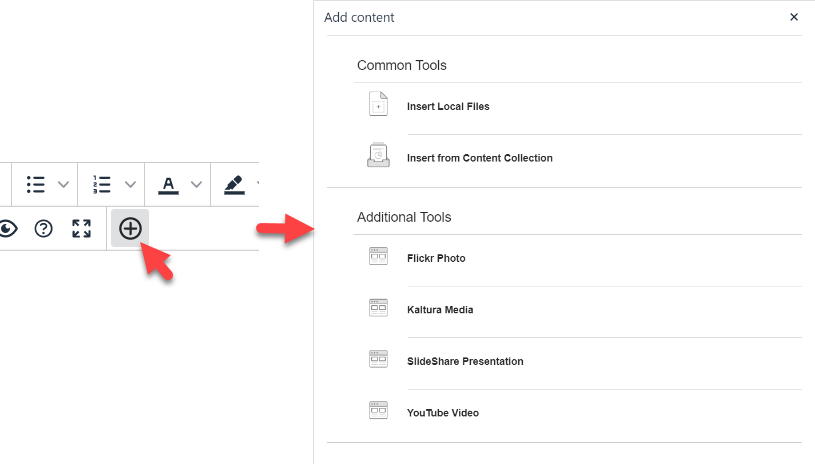This screenshot has height=464, width=815.
Task: Click the Insert Local Files page icon
Action: 378,105
